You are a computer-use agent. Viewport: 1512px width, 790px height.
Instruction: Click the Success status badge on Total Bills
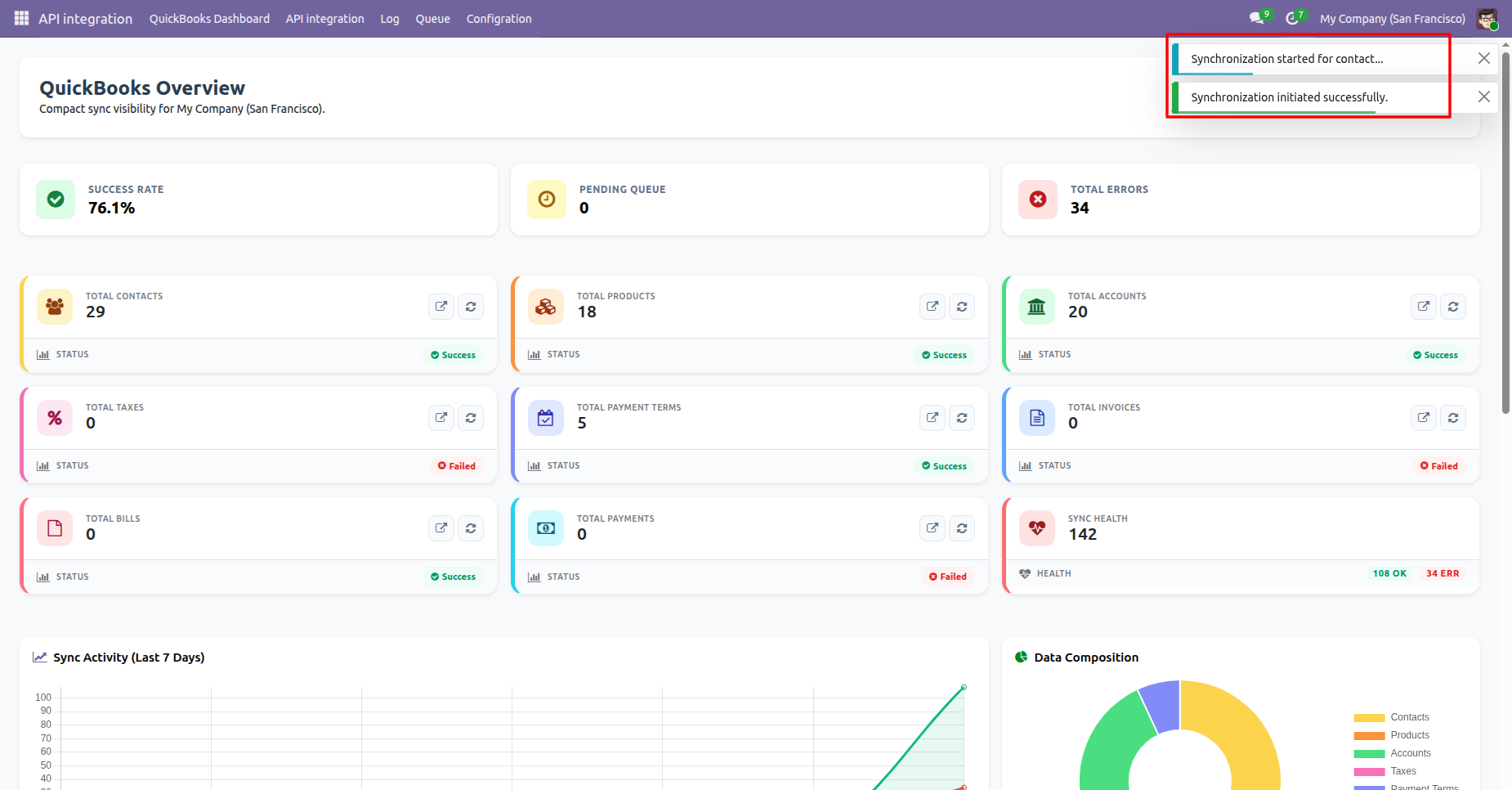[x=454, y=577]
